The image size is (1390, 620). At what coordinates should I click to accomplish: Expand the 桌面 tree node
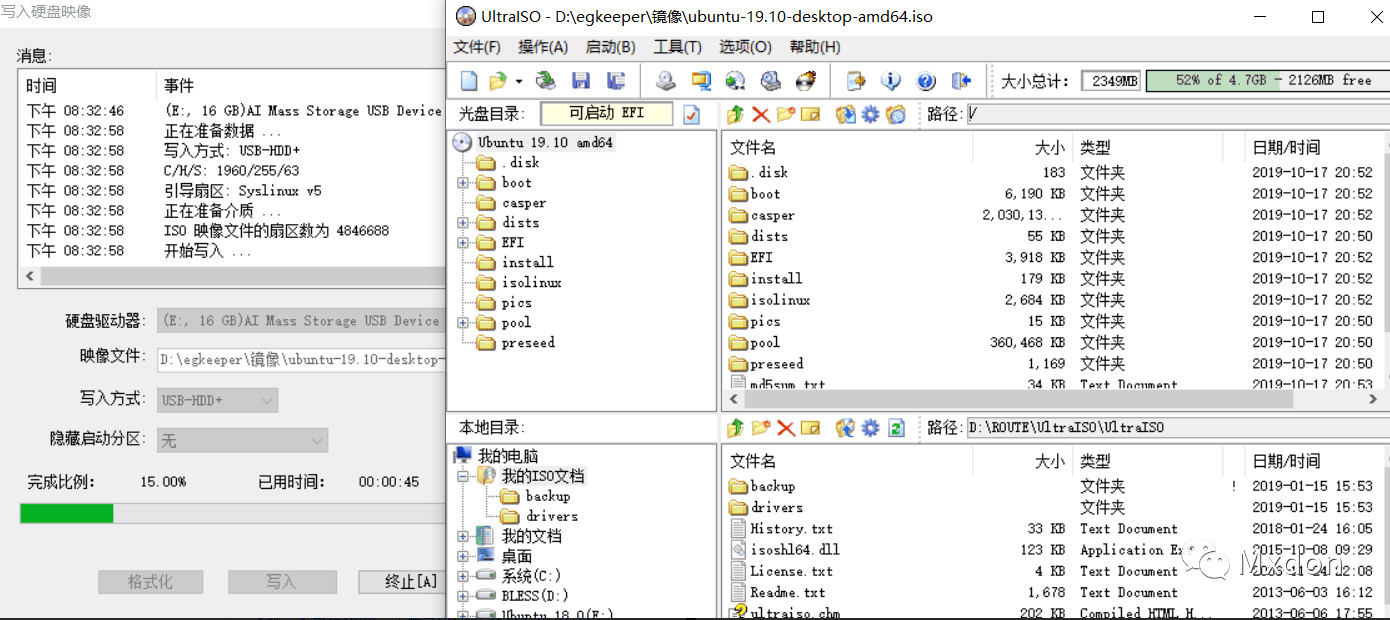point(463,557)
